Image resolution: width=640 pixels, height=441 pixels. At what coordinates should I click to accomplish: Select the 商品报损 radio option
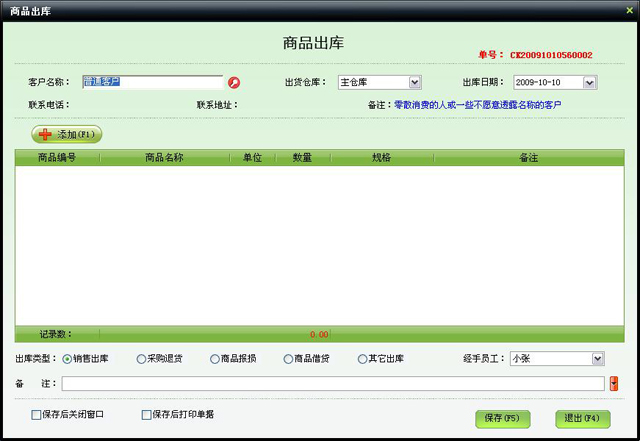[215, 358]
